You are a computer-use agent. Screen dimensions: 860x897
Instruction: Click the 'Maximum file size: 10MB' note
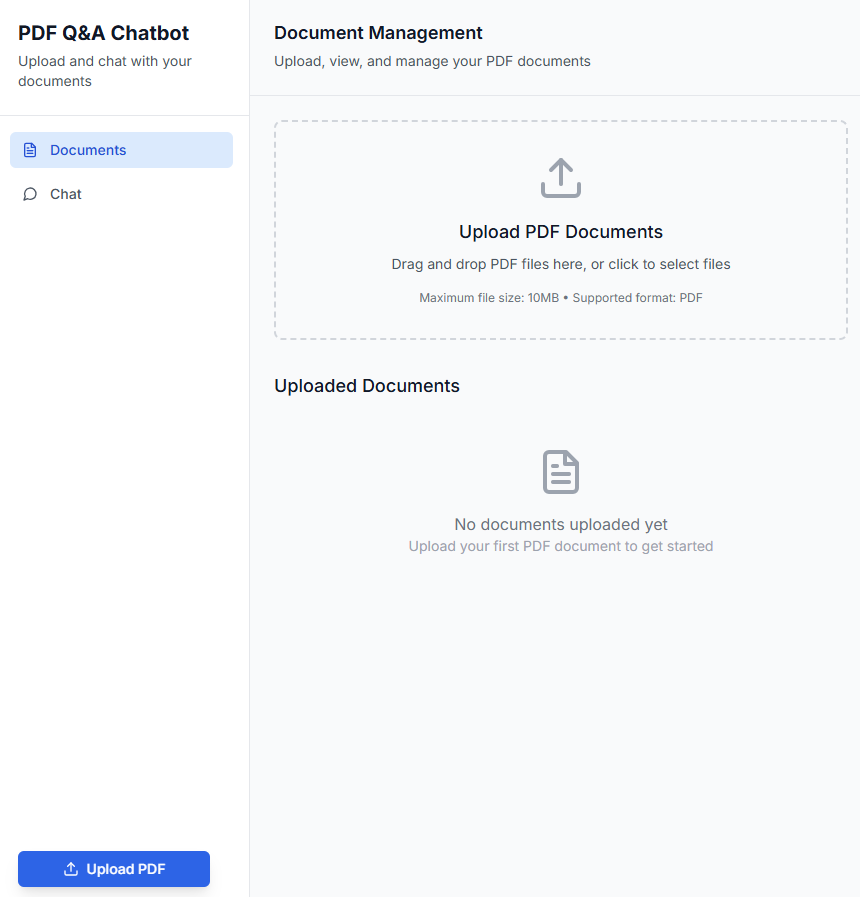click(561, 298)
